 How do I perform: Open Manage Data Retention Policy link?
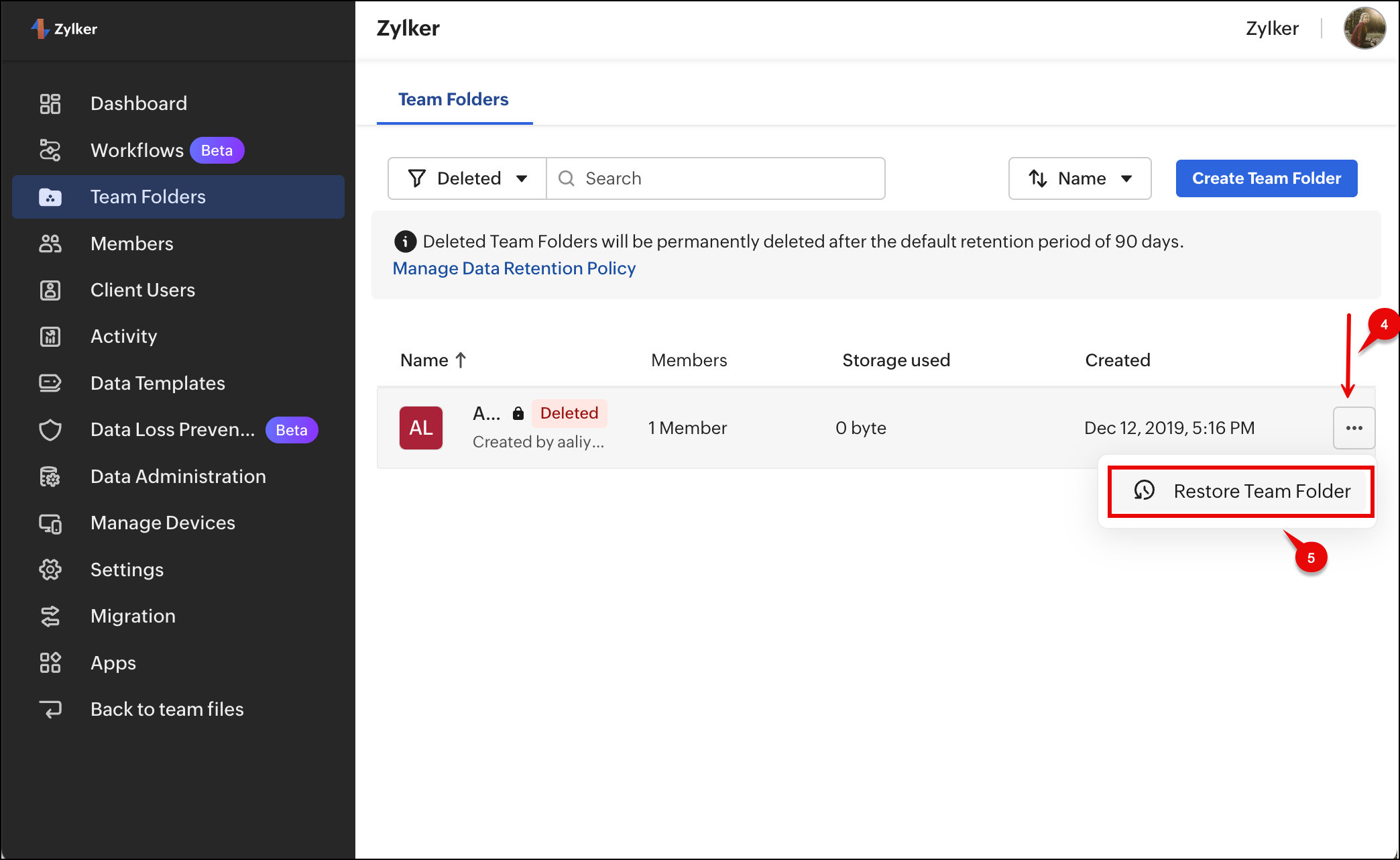coord(514,268)
